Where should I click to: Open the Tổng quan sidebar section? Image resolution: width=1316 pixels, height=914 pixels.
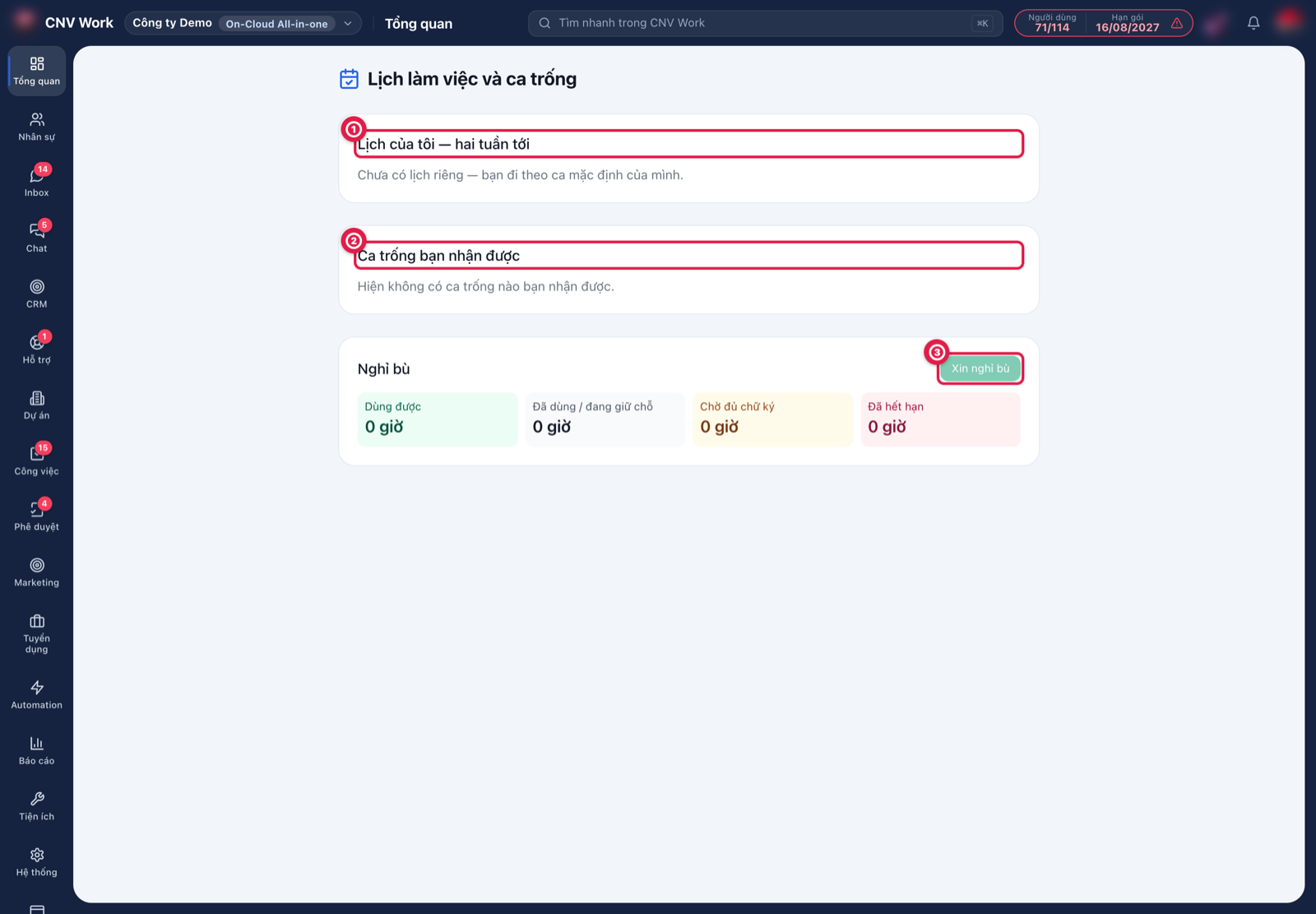click(x=37, y=72)
